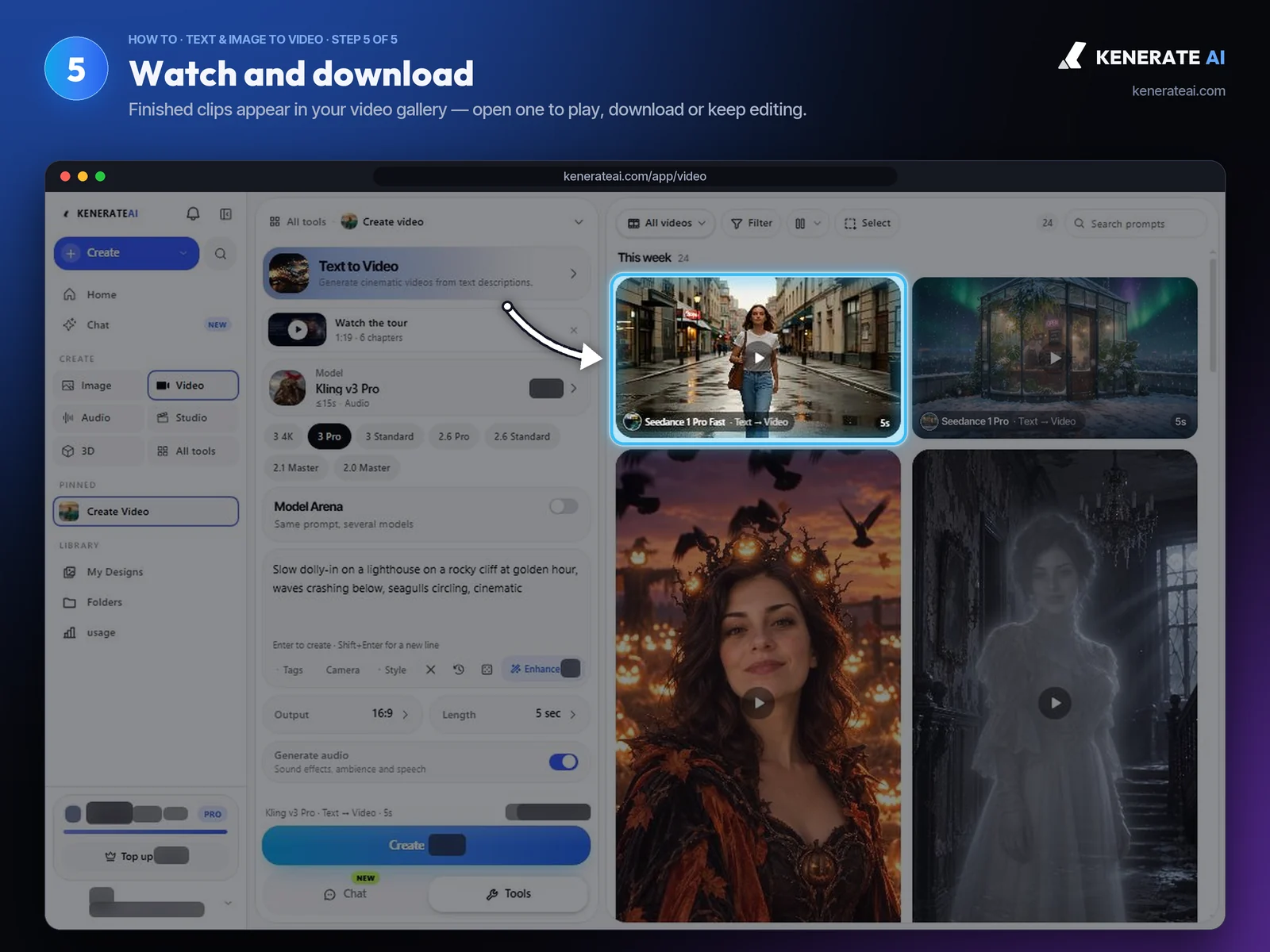
Task: Click the gallery vertical scrollbar
Action: [1212, 315]
